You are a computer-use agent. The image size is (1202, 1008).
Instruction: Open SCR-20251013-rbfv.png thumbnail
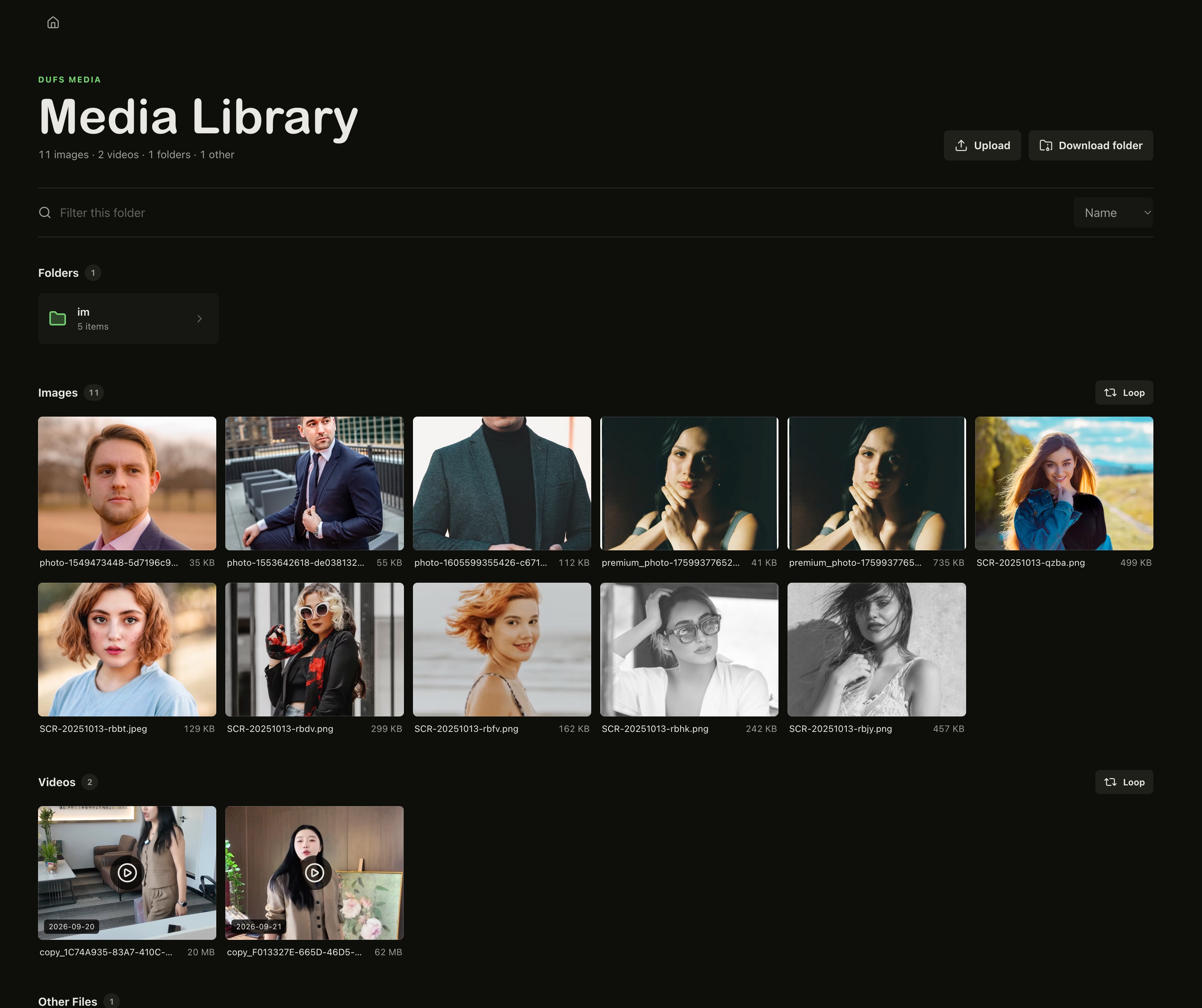click(x=502, y=649)
